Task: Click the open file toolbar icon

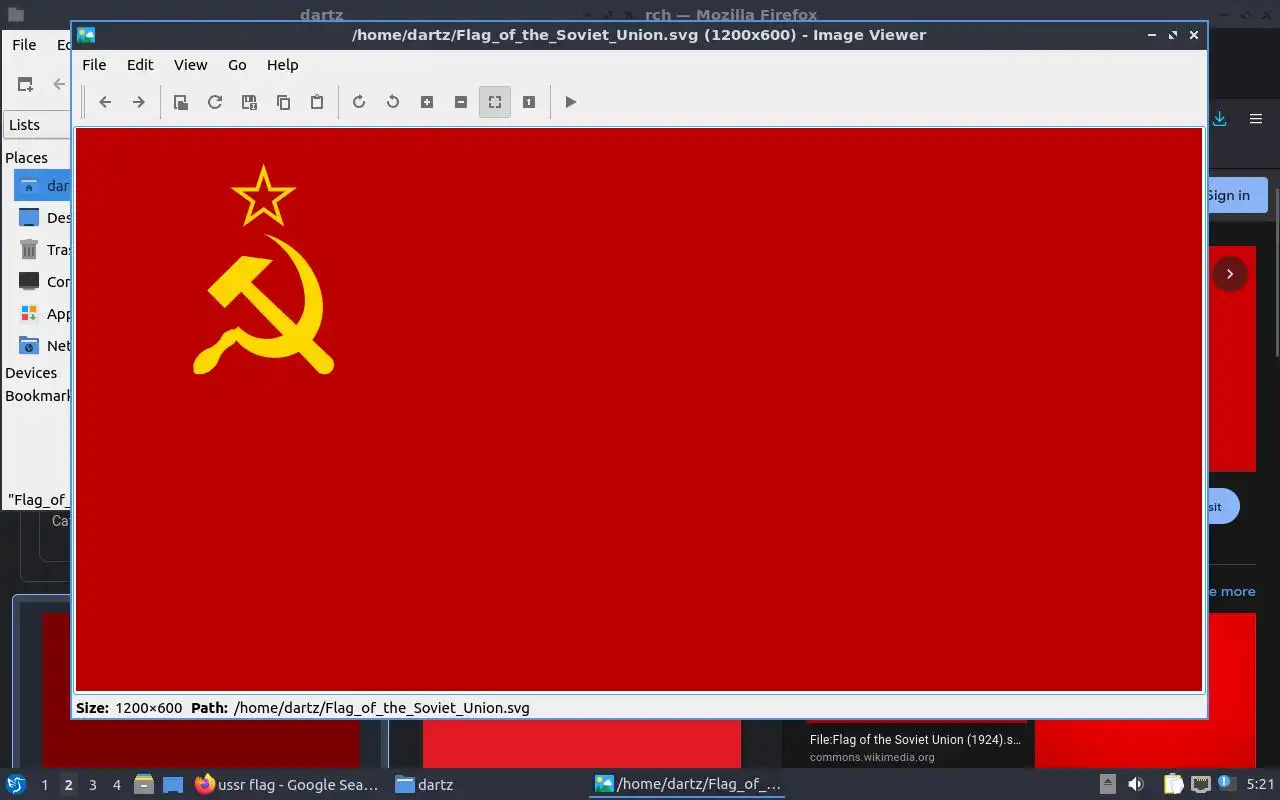Action: tap(181, 102)
